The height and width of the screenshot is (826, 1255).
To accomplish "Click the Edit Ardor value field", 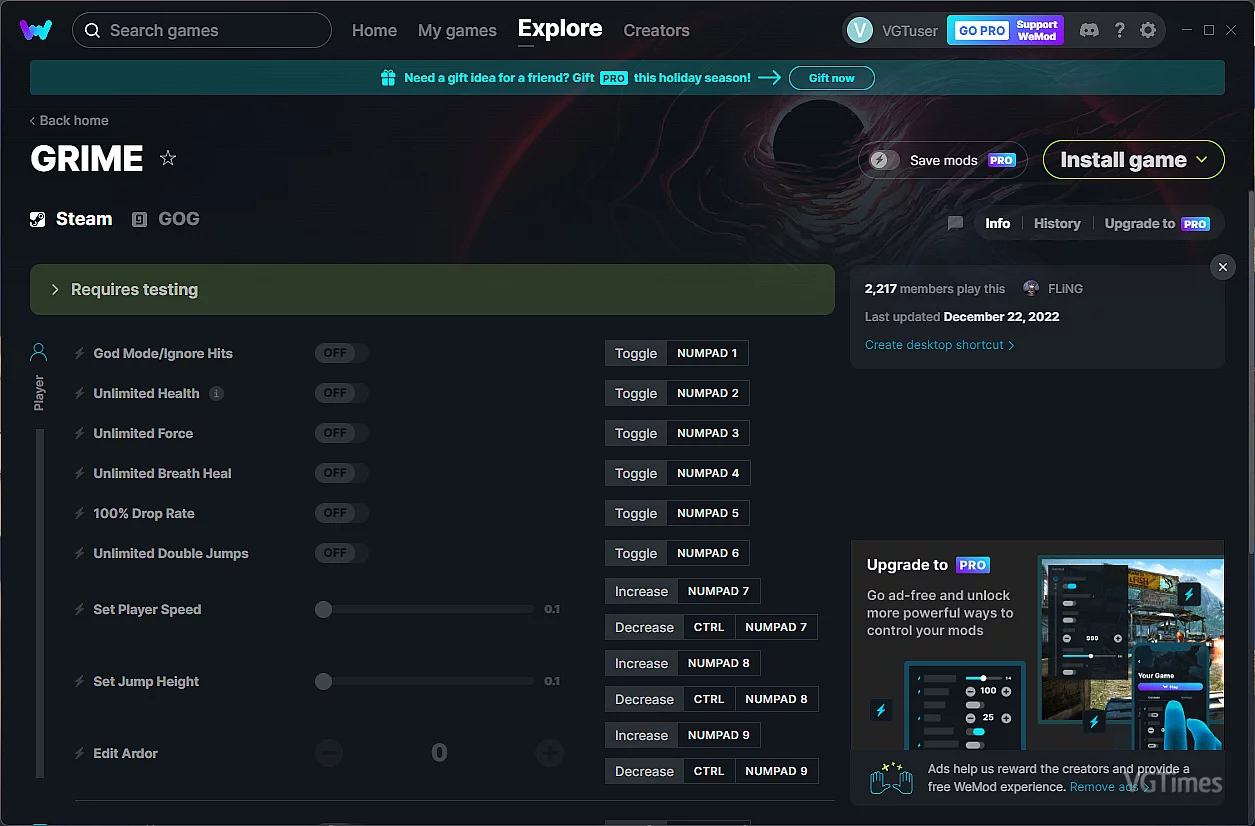I will coord(439,753).
